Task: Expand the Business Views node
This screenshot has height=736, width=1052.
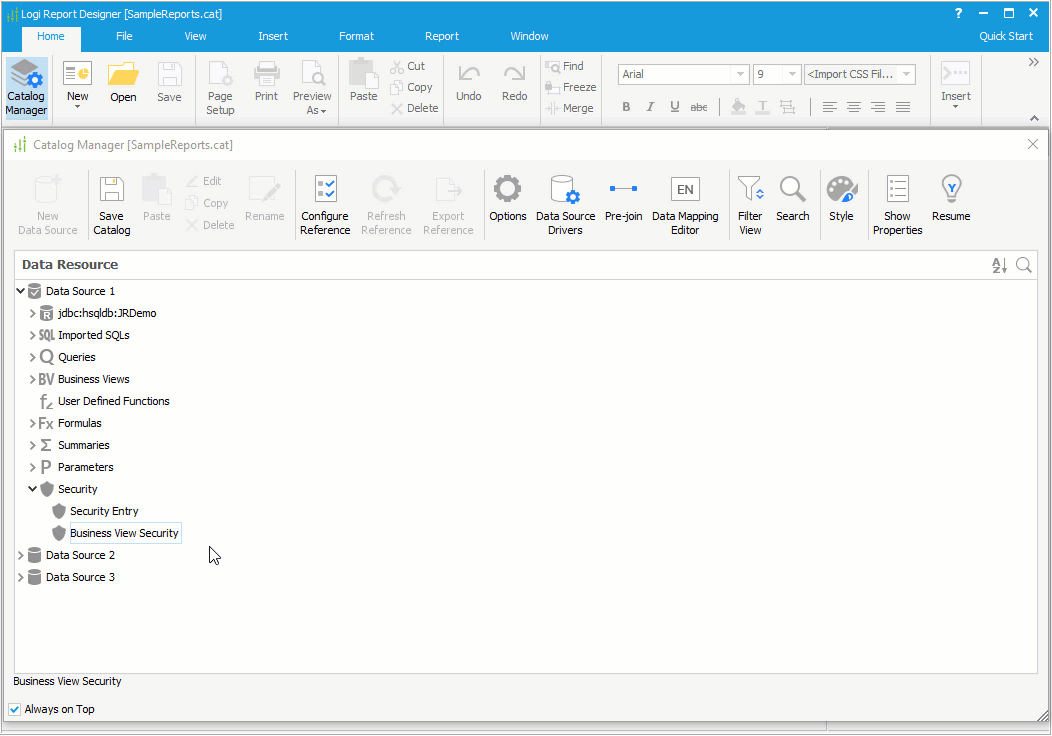Action: point(32,379)
